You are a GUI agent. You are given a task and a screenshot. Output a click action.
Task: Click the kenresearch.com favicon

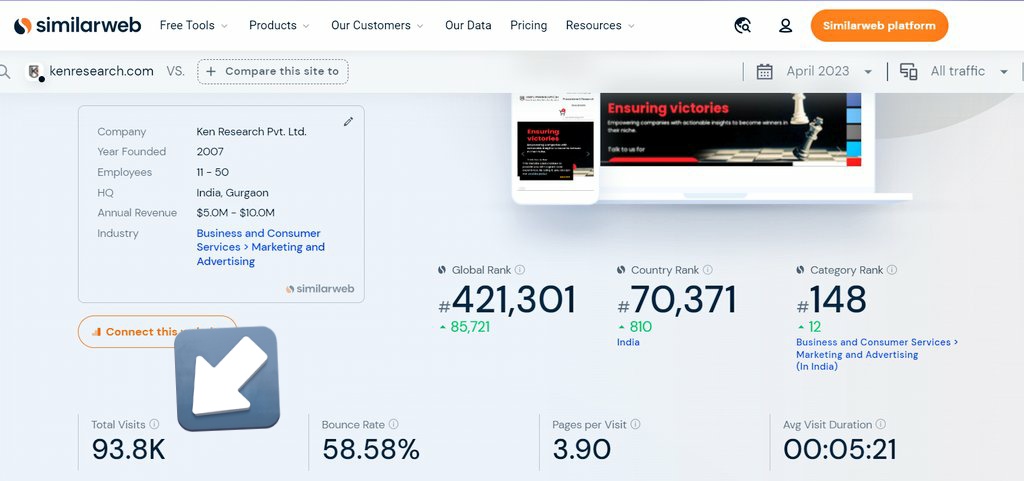(35, 71)
